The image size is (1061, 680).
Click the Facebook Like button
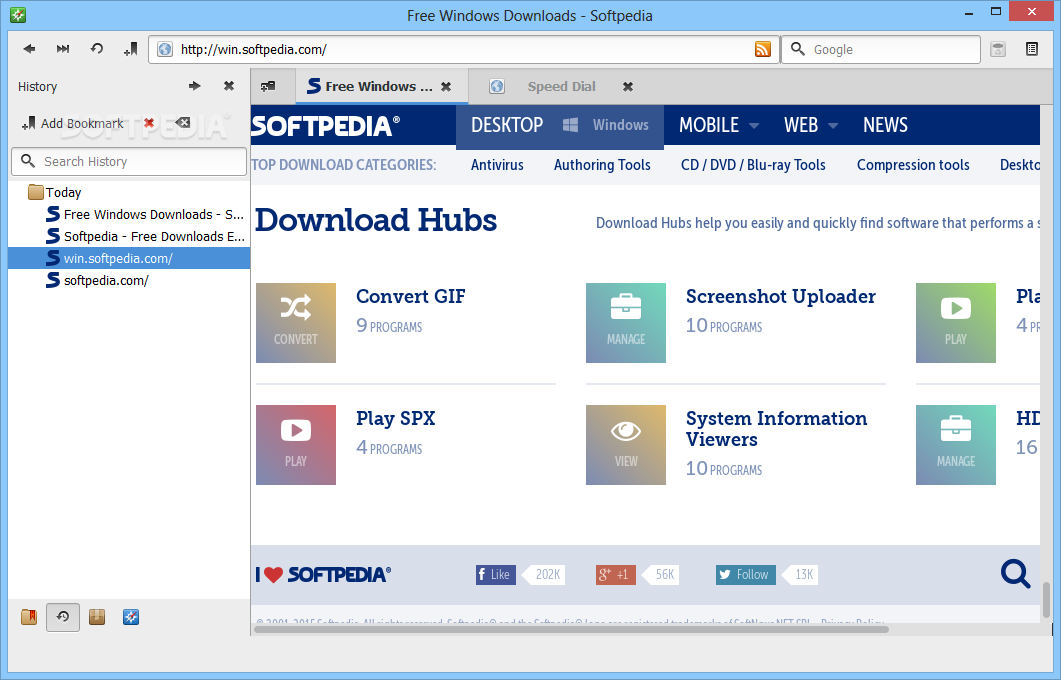496,574
